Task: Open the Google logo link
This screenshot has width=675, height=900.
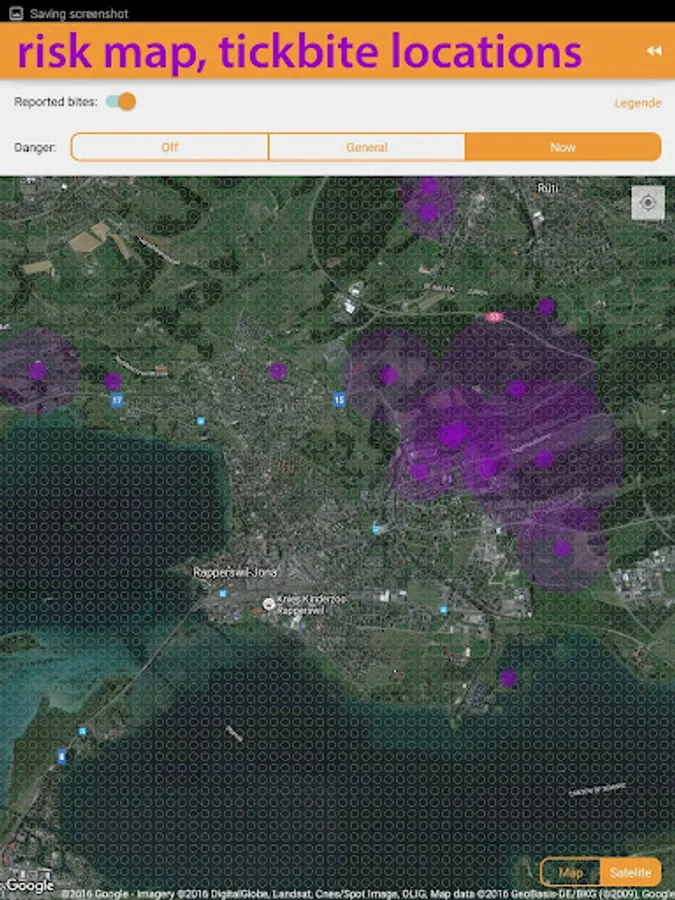Action: point(30,886)
